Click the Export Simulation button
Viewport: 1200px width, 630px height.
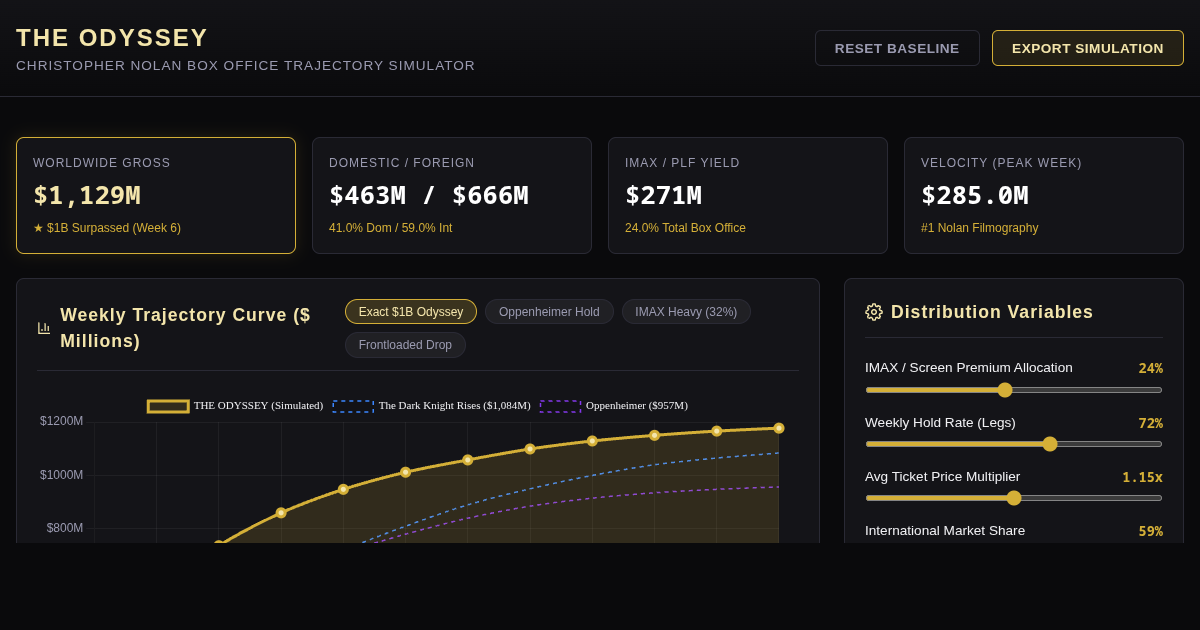(x=1088, y=48)
